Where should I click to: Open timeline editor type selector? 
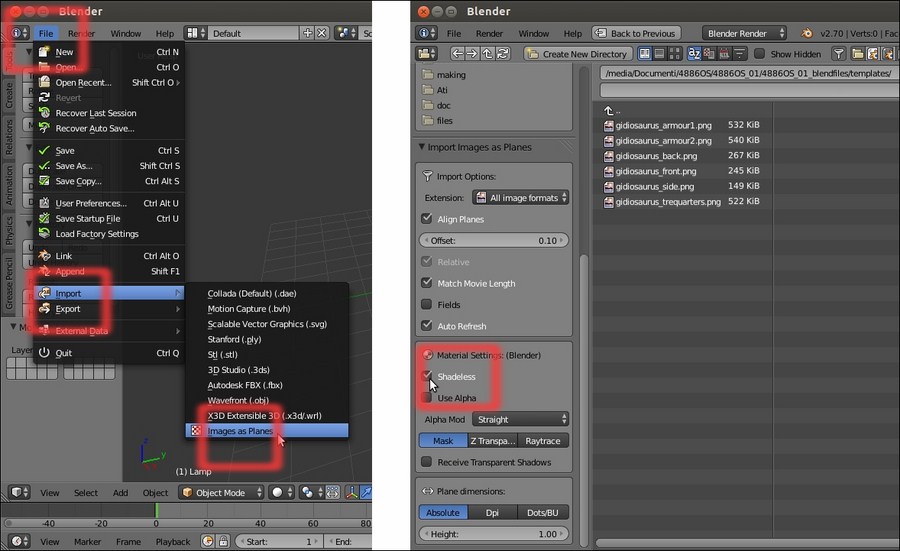19,541
